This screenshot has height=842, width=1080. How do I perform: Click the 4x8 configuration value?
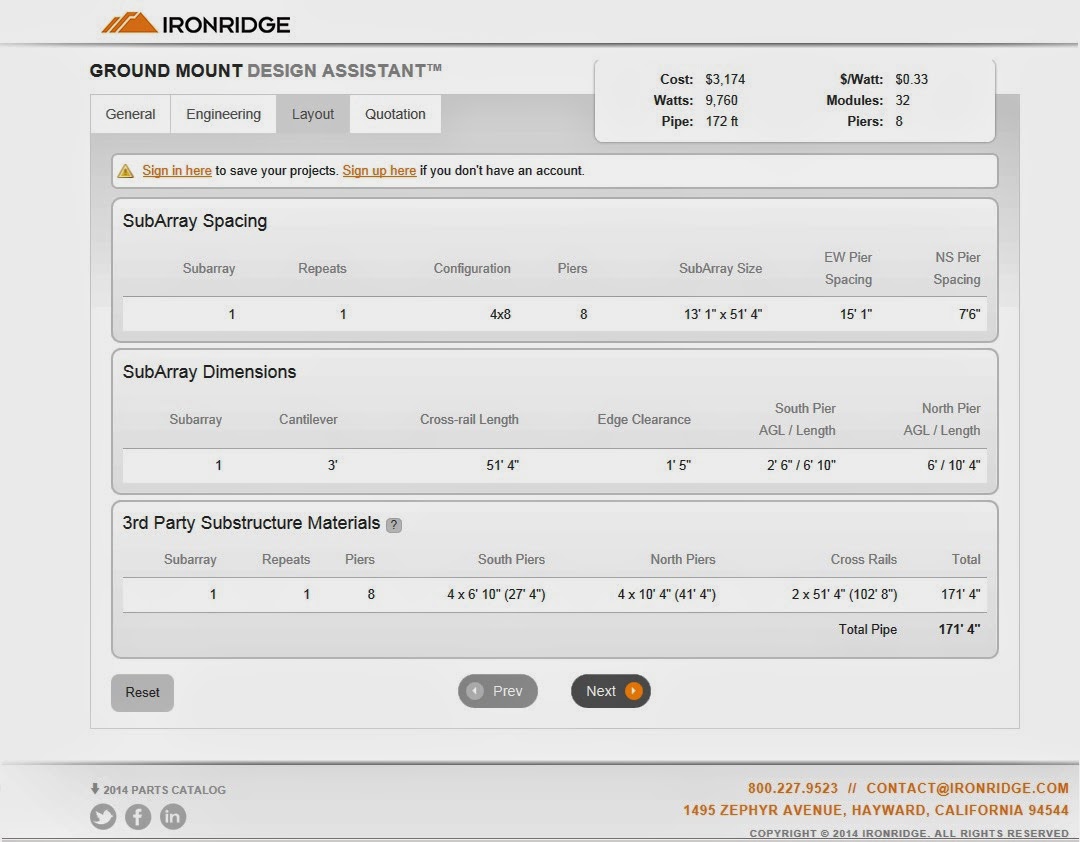500,314
